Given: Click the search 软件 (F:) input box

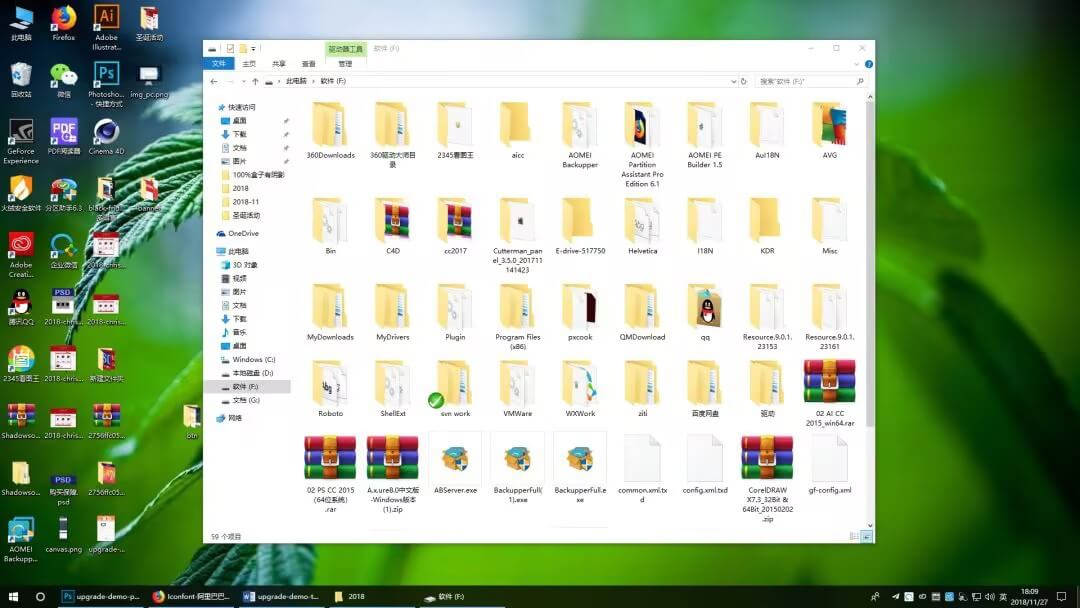Looking at the screenshot, I should [804, 81].
